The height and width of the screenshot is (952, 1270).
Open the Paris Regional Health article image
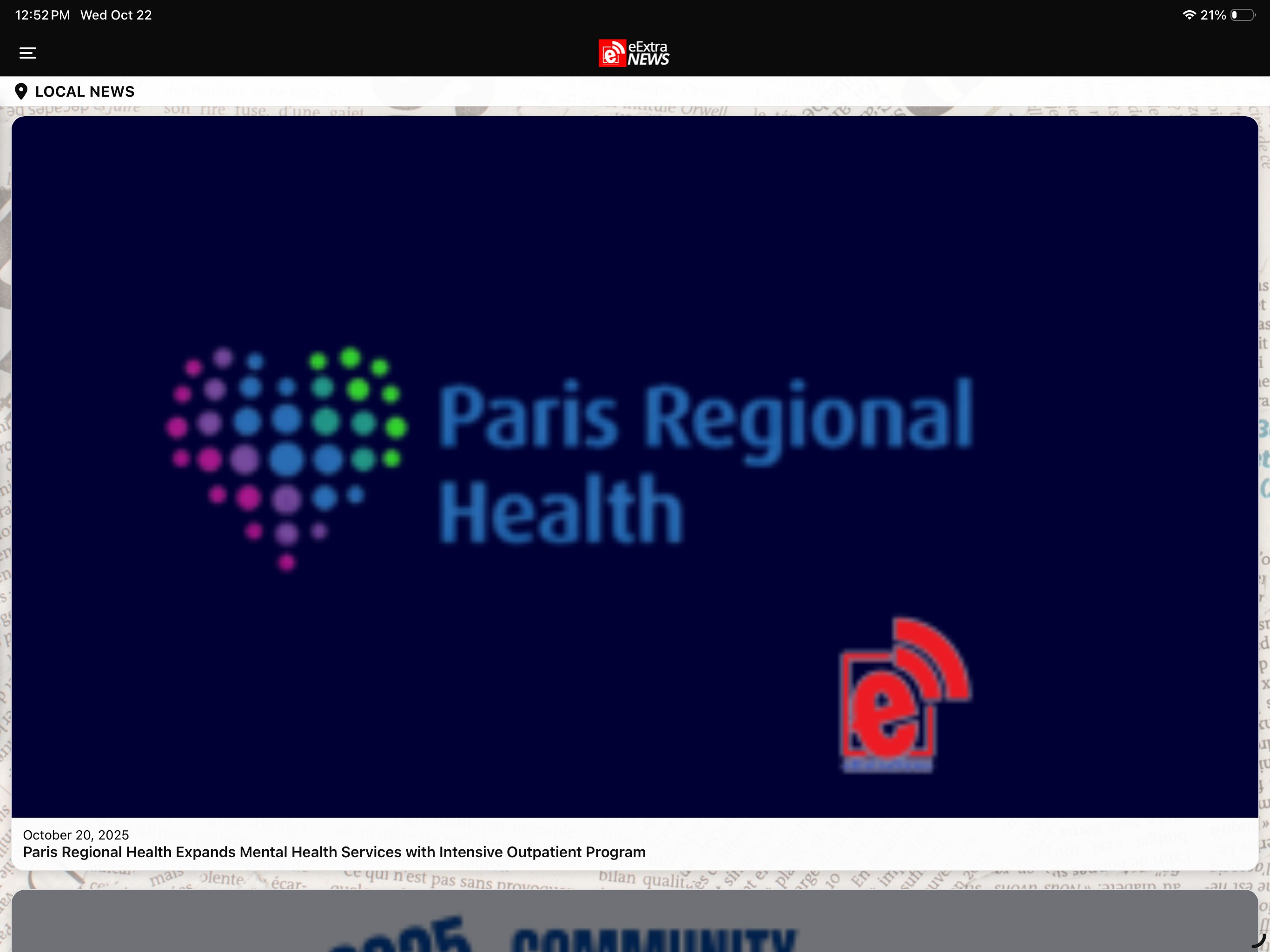635,467
